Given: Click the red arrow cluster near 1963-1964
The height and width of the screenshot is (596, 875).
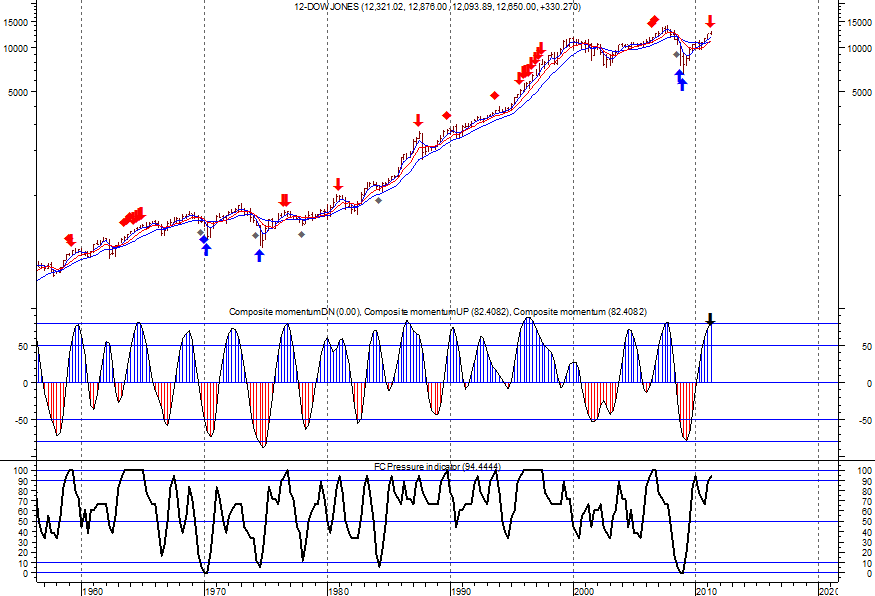Looking at the screenshot, I should point(133,217).
